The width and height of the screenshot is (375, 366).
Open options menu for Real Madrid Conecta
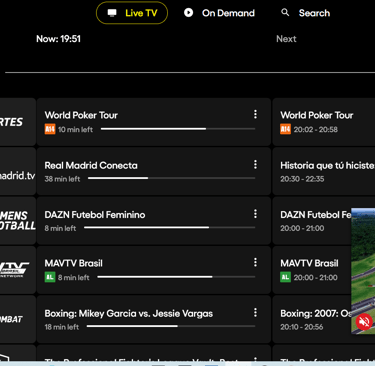click(x=255, y=164)
